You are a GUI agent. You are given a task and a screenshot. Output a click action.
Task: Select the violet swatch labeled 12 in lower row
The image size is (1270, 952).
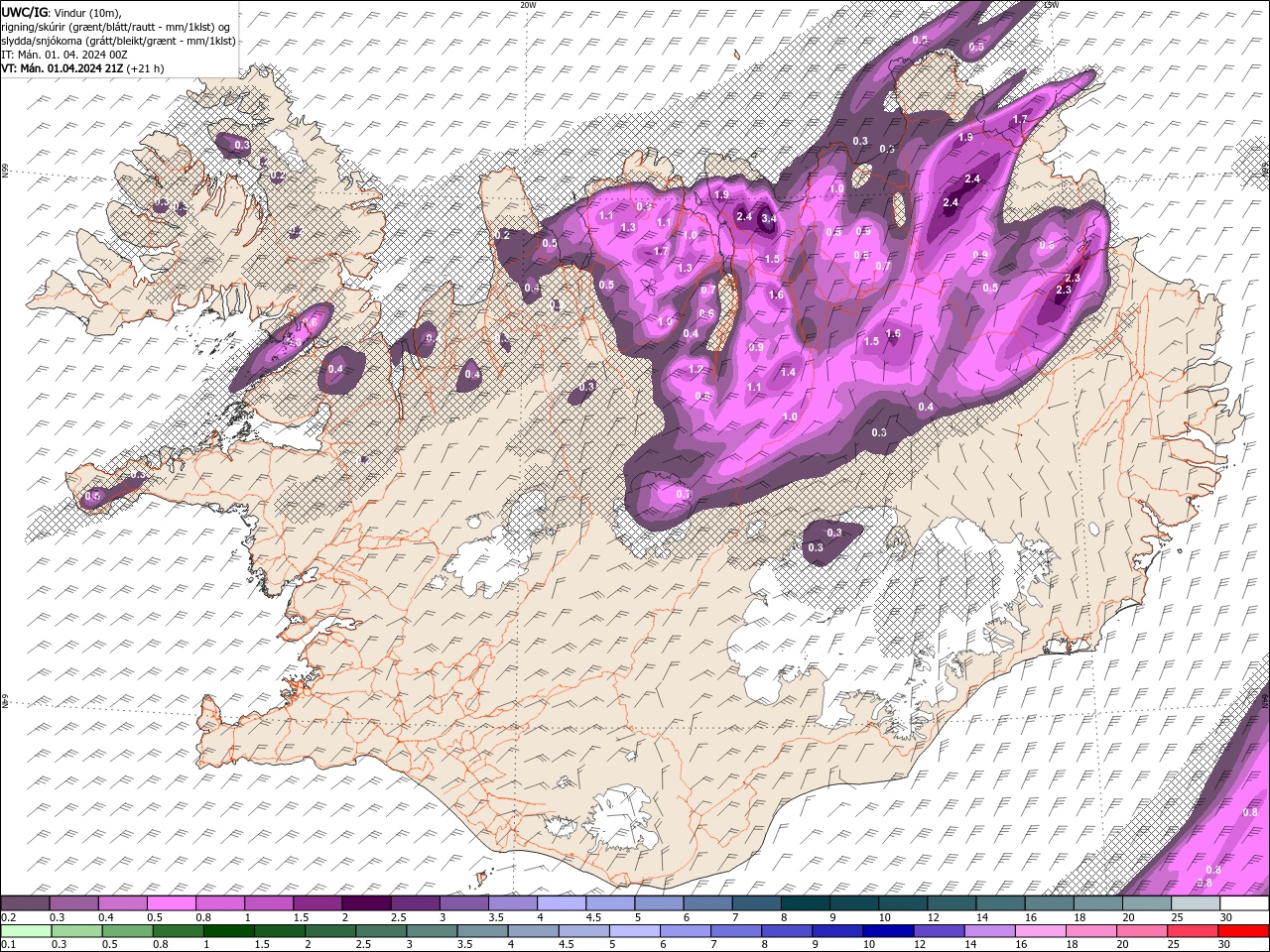point(940,931)
